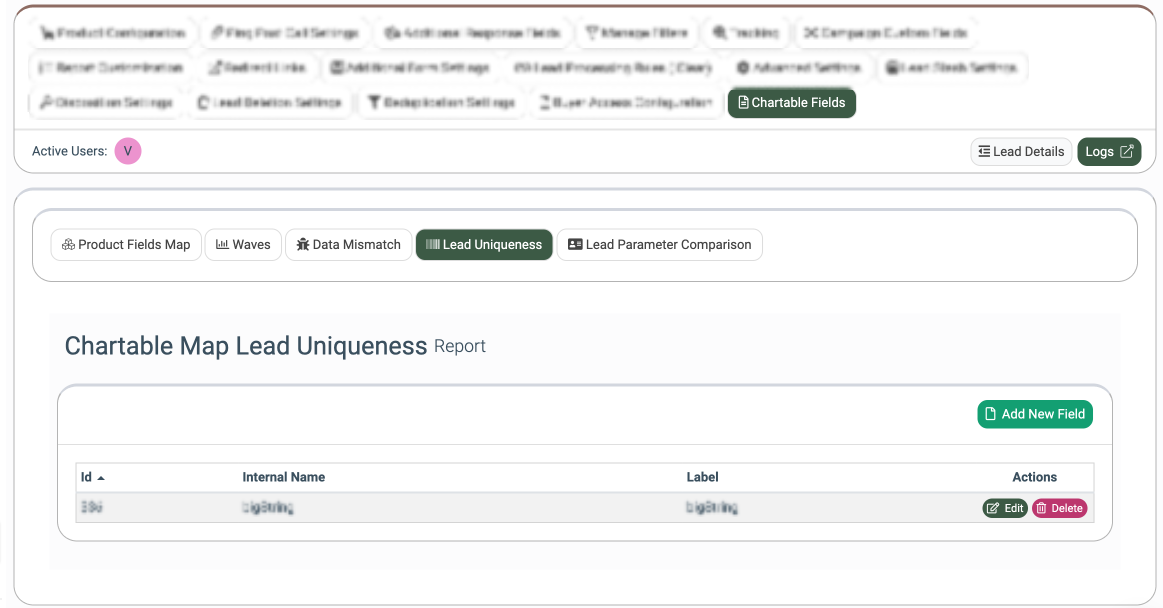Open the Product Configuration tab
Image resolution: width=1163 pixels, height=608 pixels.
click(112, 33)
